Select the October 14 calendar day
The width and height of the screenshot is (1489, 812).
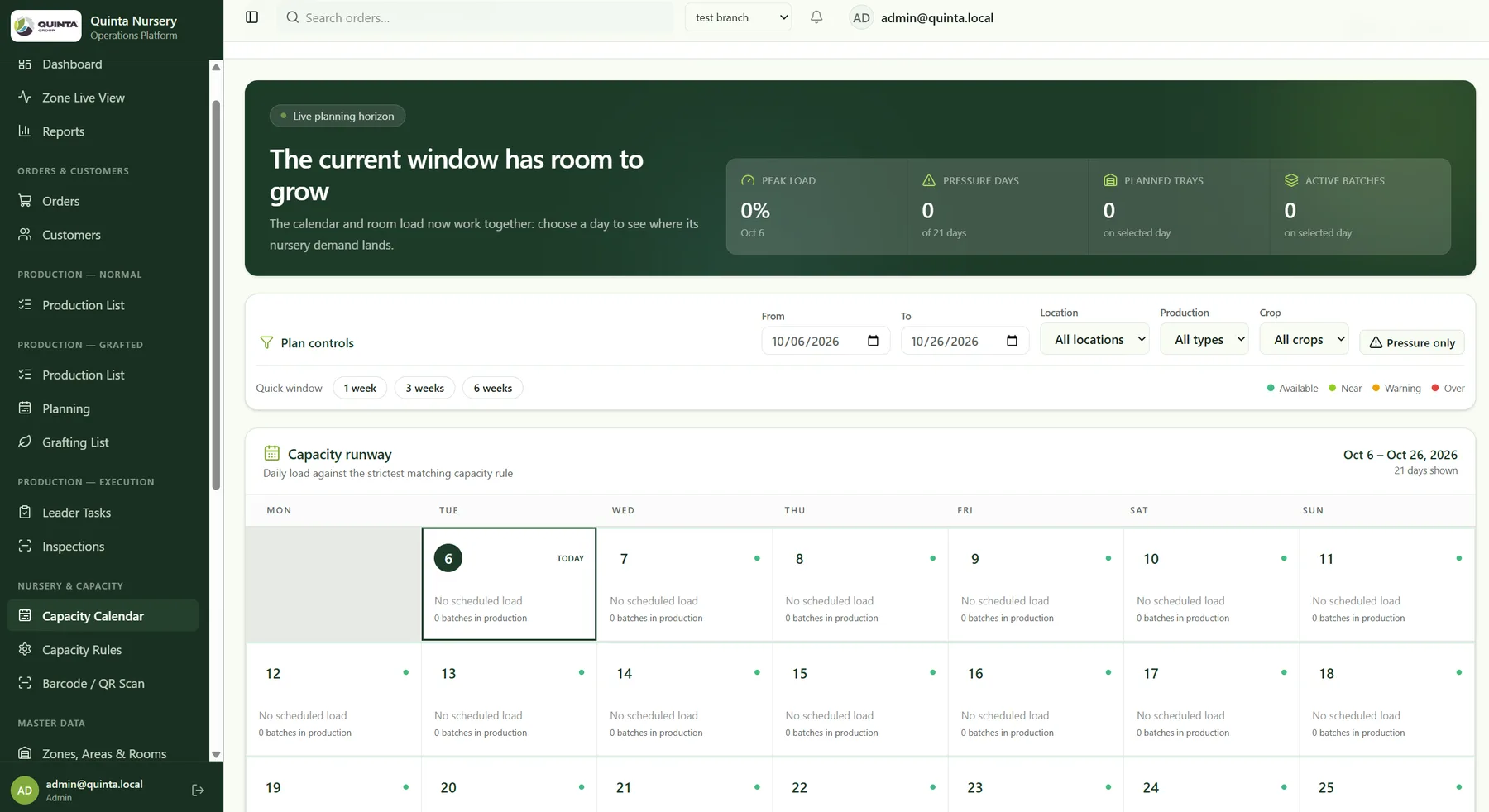(x=684, y=699)
